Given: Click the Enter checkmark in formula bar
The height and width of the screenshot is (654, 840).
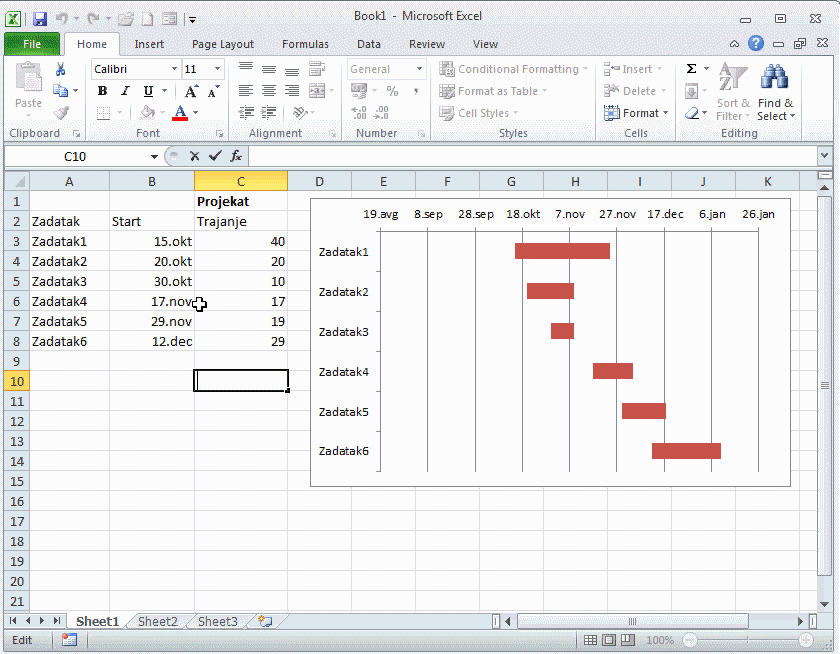Looking at the screenshot, I should click(215, 156).
